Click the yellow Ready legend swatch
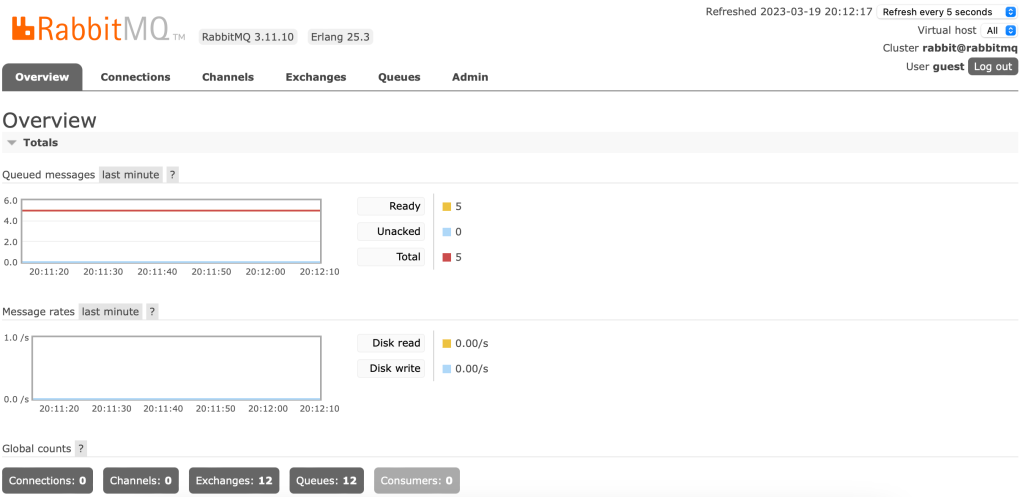 click(x=446, y=207)
